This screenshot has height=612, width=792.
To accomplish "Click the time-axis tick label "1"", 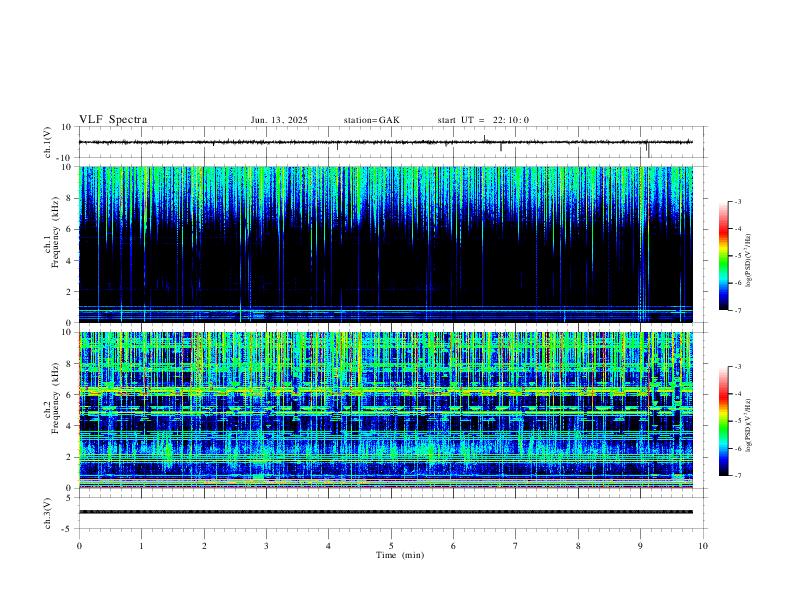I will point(141,546).
